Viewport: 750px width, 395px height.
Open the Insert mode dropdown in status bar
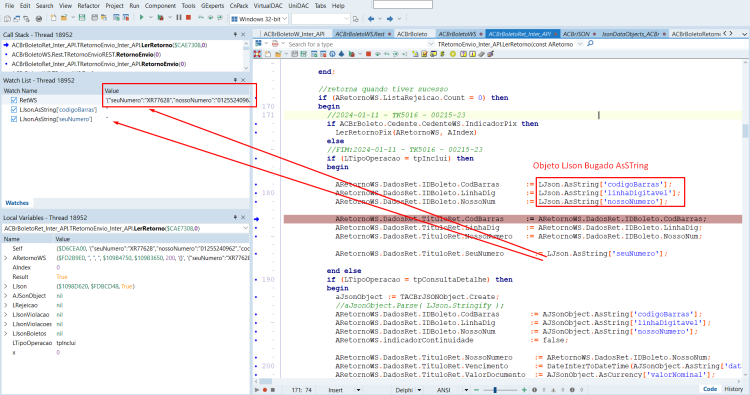(358, 390)
